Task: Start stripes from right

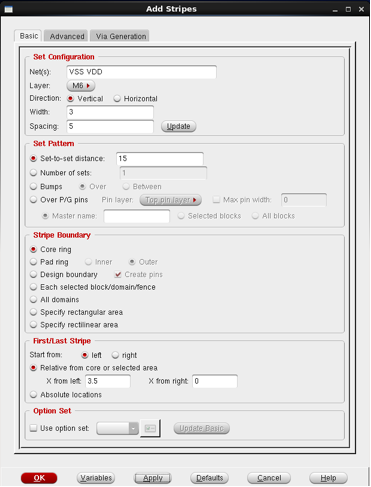Action: (x=115, y=355)
